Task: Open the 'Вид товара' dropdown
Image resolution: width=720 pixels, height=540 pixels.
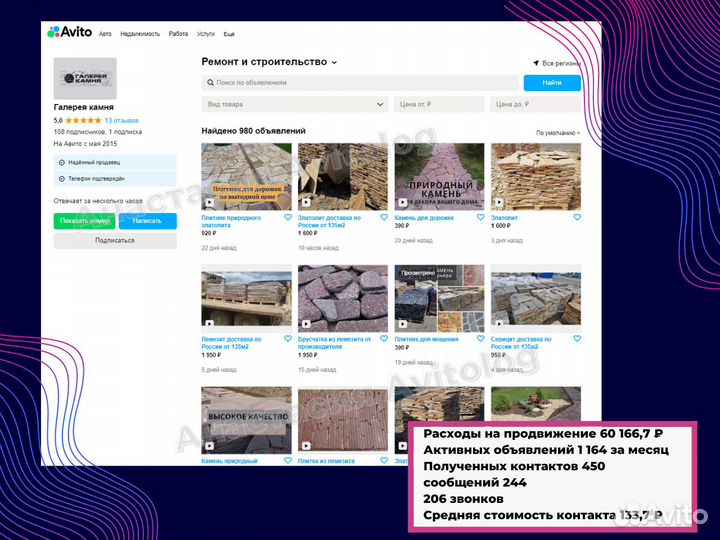Action: [x=295, y=104]
